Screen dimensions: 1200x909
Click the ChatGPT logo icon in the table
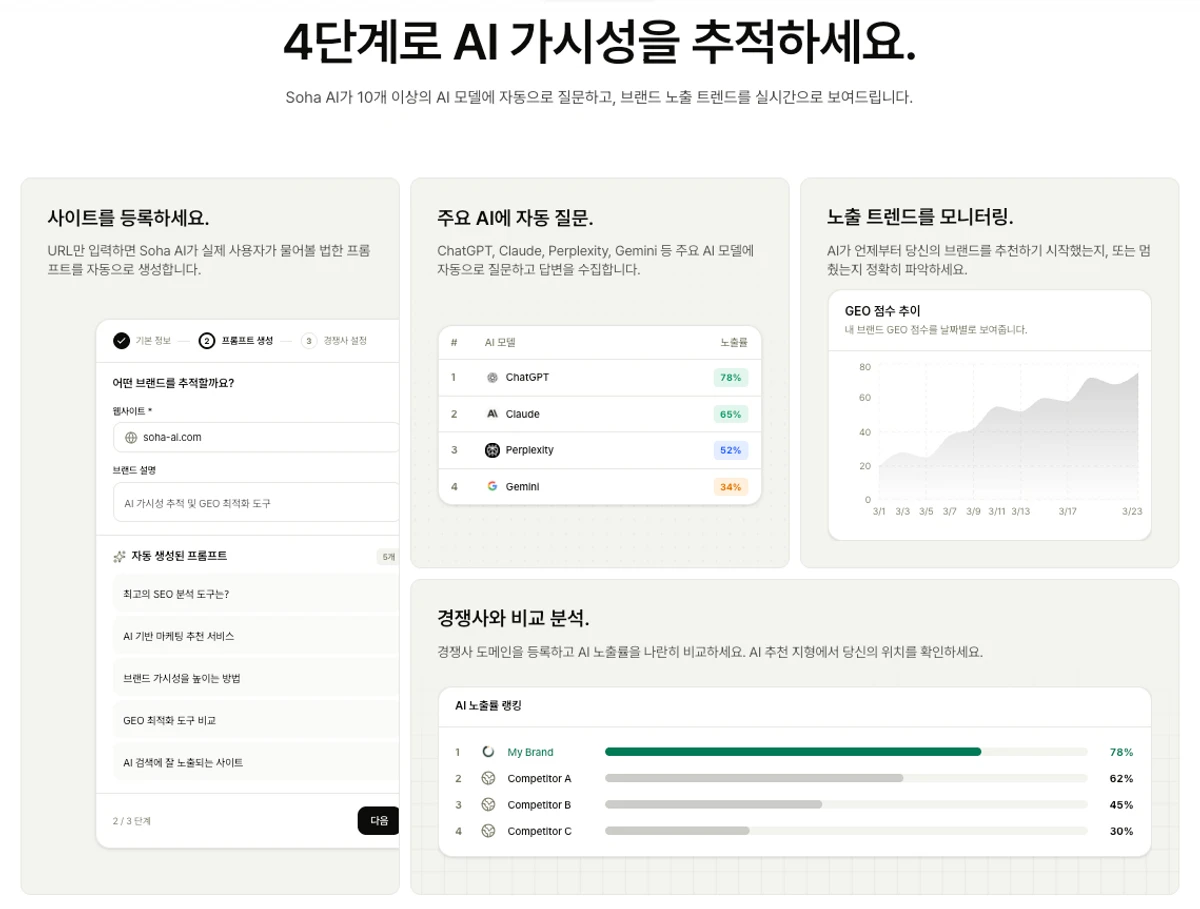(x=492, y=377)
